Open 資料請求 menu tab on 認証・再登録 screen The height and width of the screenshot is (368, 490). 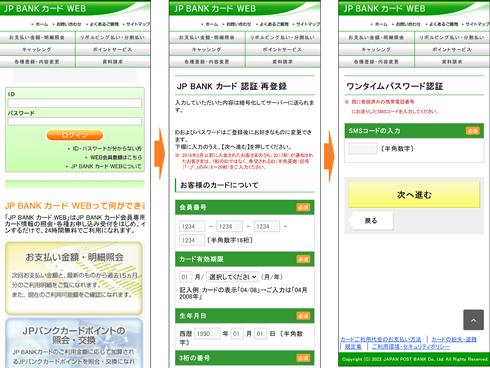tap(283, 62)
